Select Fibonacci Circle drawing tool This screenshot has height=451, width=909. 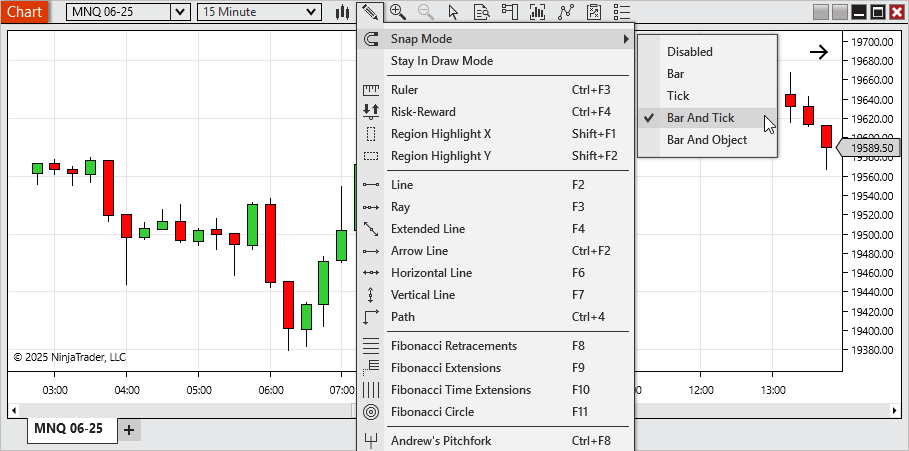point(432,412)
